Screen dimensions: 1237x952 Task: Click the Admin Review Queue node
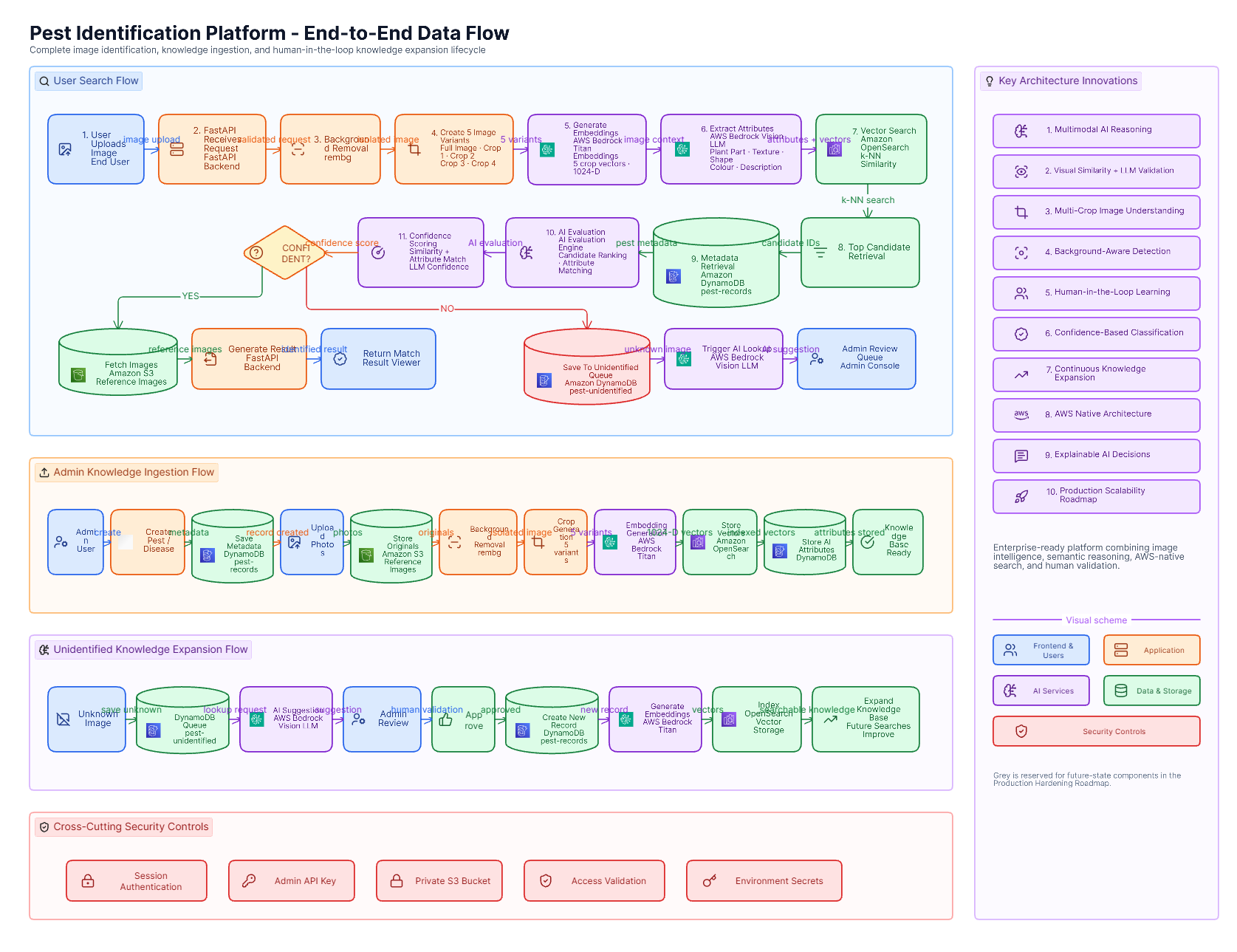coord(857,359)
